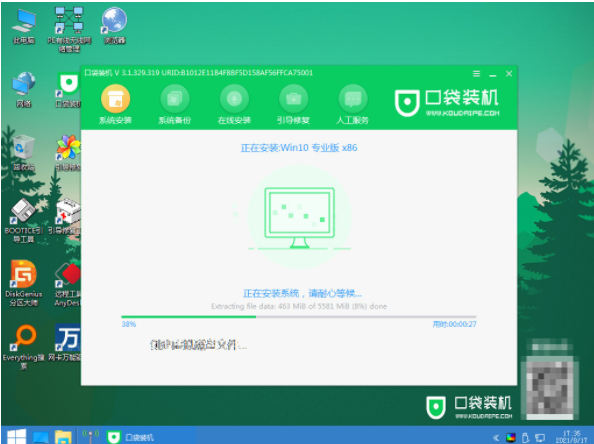594x444 pixels.
Task: Click the network tray icon
Action: coord(540,438)
